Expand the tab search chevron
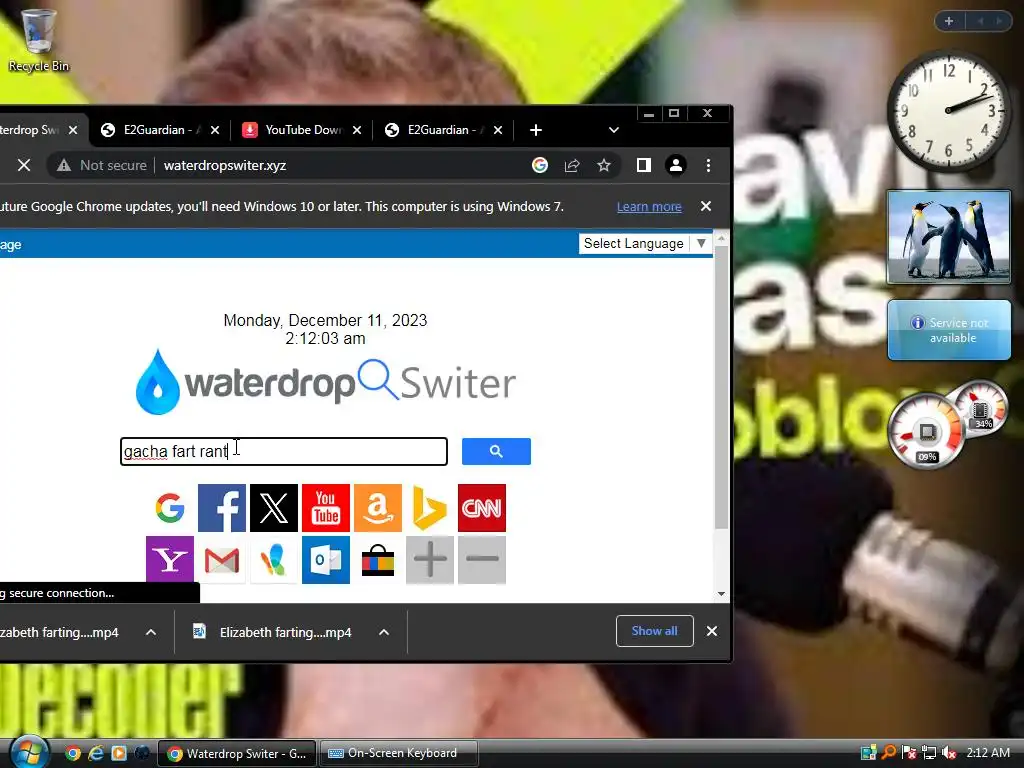 (614, 130)
